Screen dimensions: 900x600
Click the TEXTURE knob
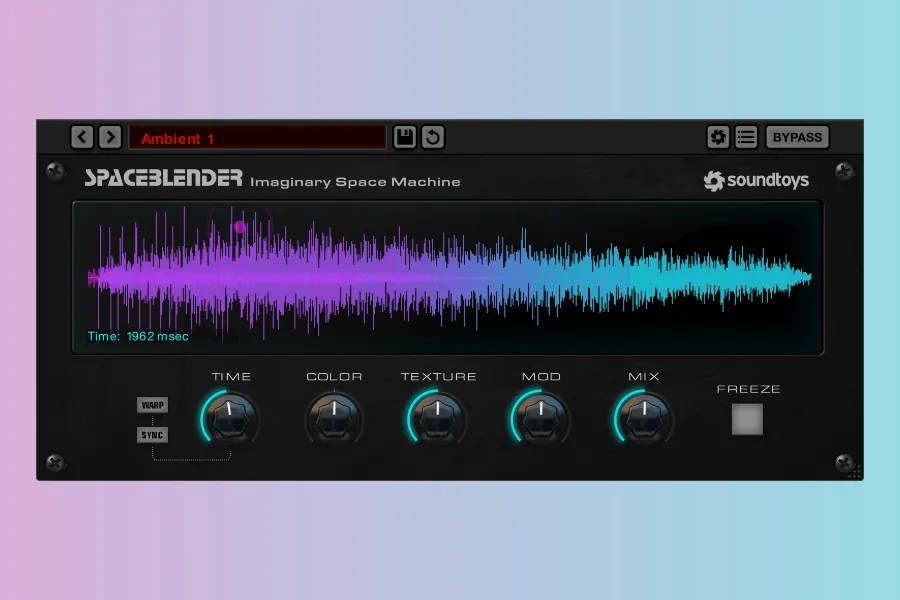(x=437, y=417)
